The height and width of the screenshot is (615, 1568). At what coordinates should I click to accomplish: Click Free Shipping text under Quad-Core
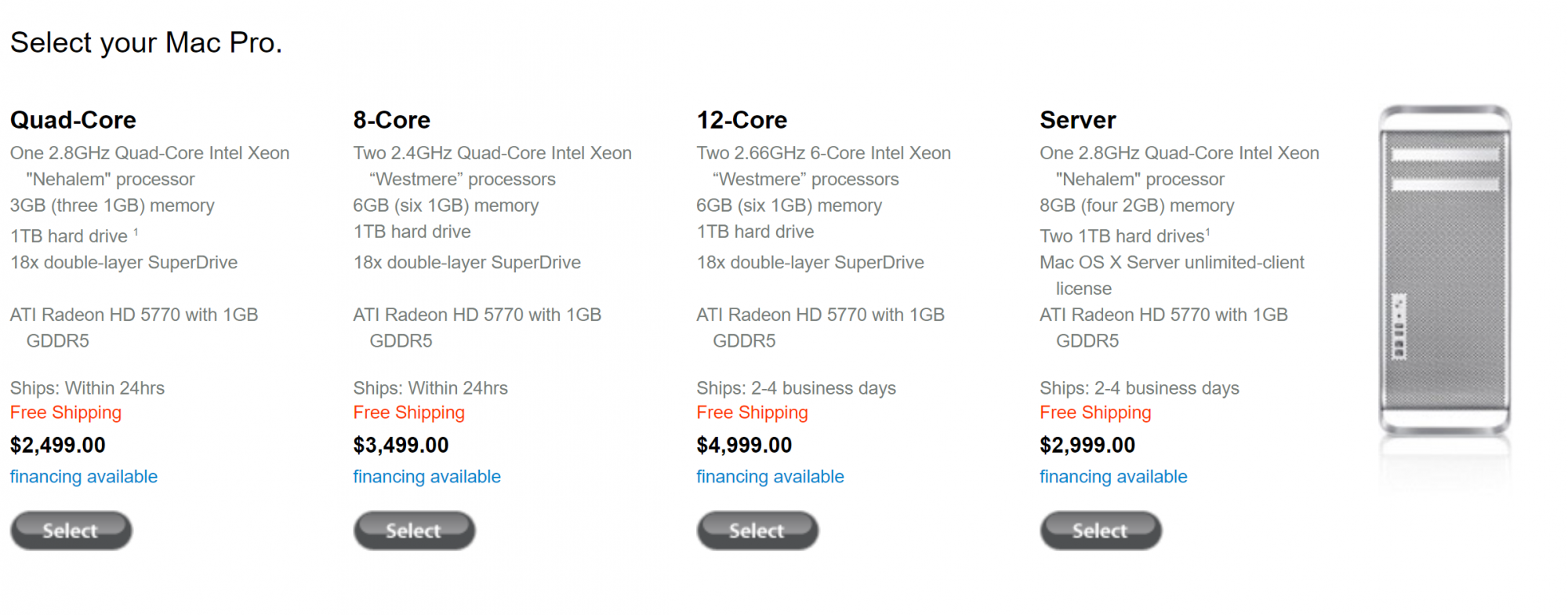pos(66,413)
